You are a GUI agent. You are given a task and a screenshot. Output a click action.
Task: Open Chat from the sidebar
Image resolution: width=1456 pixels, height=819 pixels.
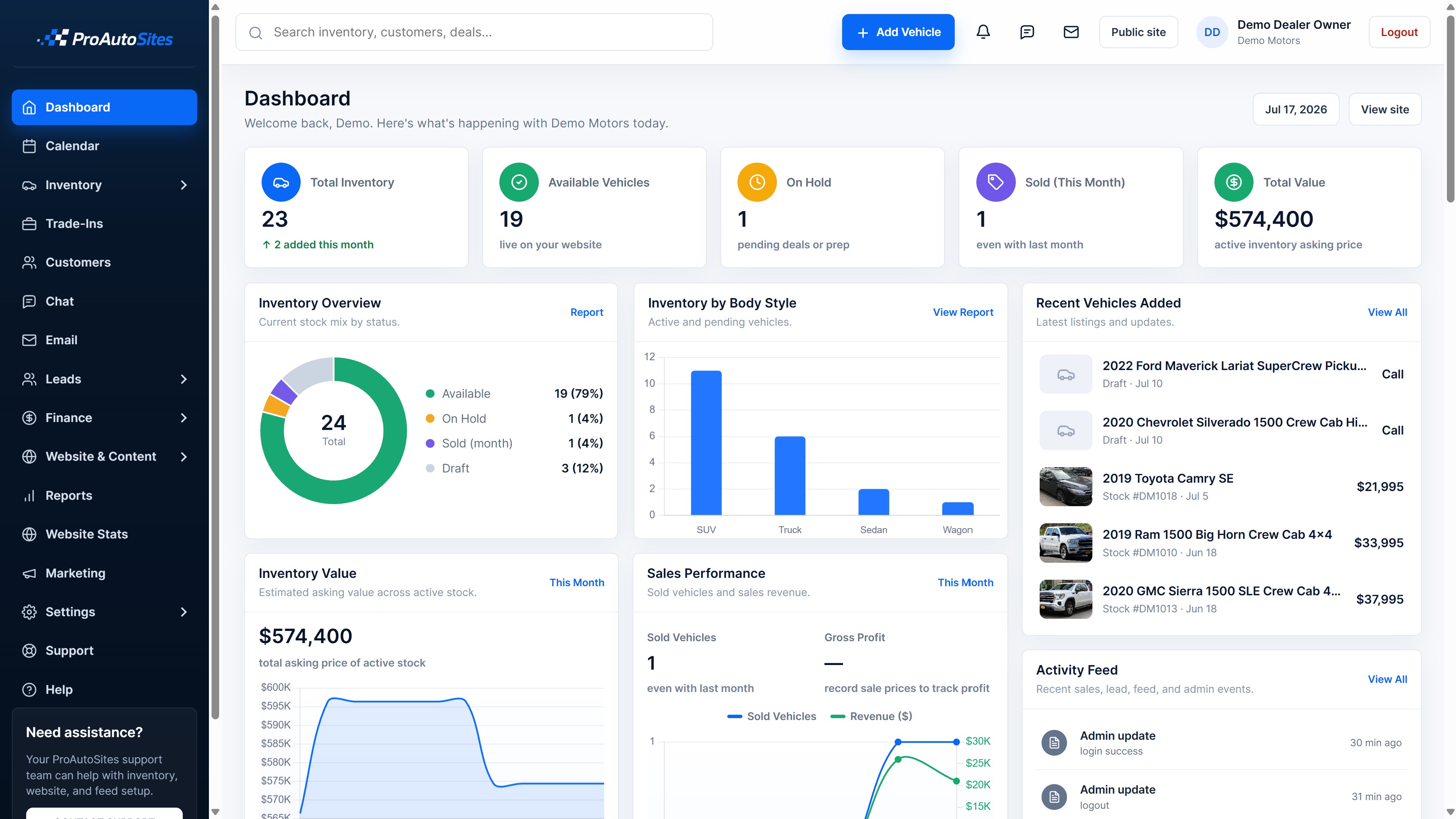point(105,301)
